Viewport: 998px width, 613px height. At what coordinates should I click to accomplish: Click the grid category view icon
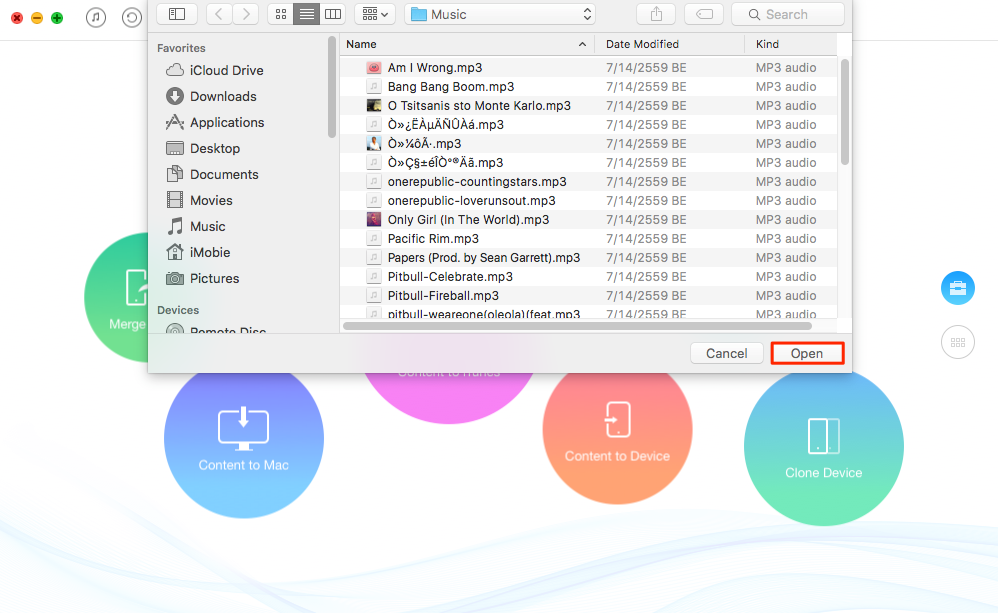coord(957,342)
